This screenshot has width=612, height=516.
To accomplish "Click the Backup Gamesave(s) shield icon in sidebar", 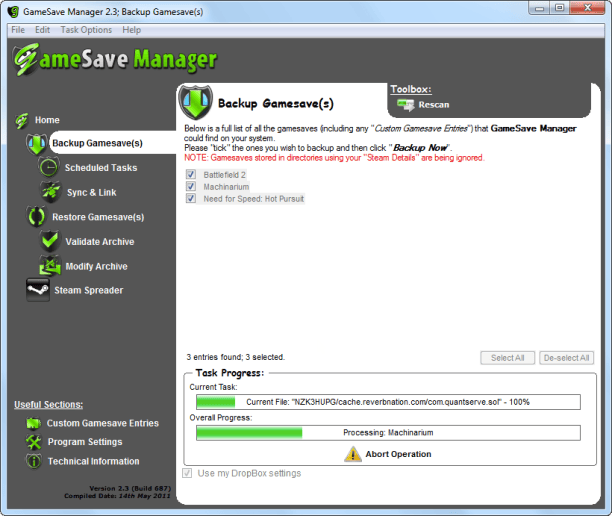I will tap(37, 144).
